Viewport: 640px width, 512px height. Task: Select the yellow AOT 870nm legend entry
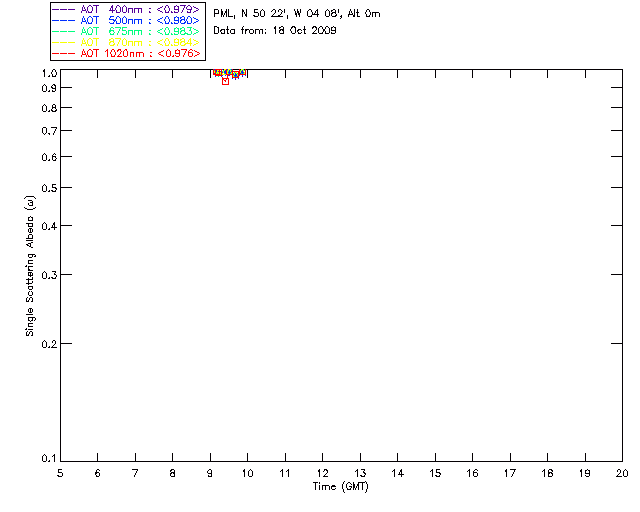(x=126, y=42)
